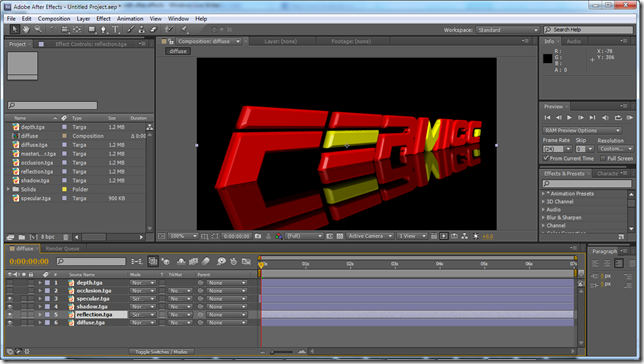Click the create new folder icon in Project panel
This screenshot has width=644, height=364.
21,237
